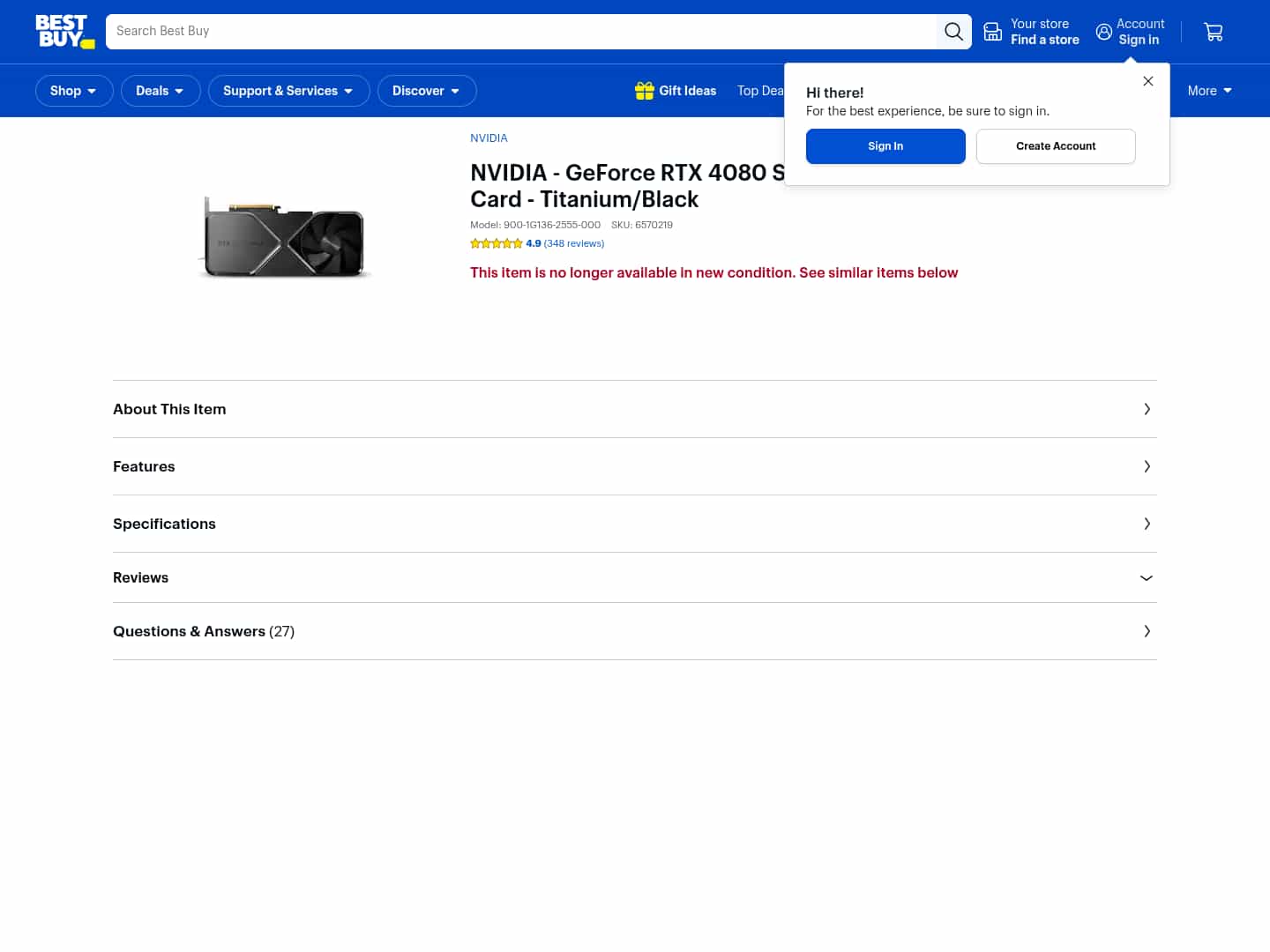
Task: Close the Hi there sign-in popup
Action: (1148, 81)
